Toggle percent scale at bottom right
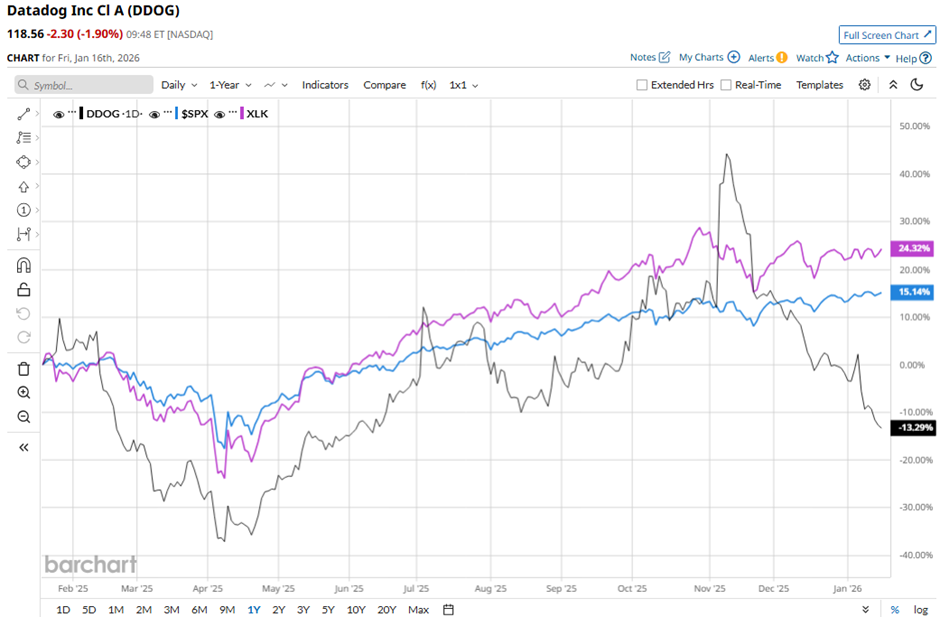 coord(894,610)
